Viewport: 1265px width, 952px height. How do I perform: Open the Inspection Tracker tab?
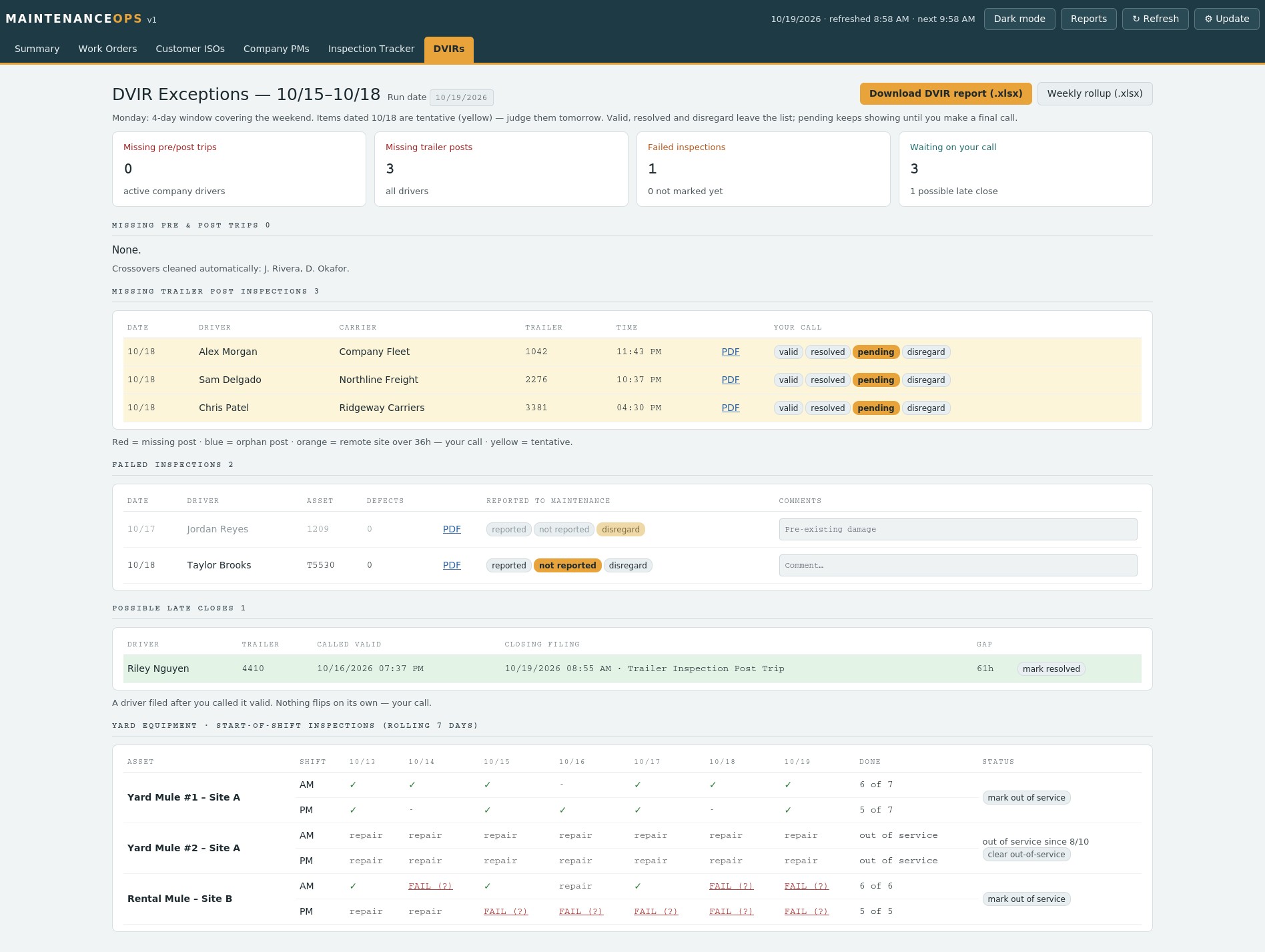point(371,49)
